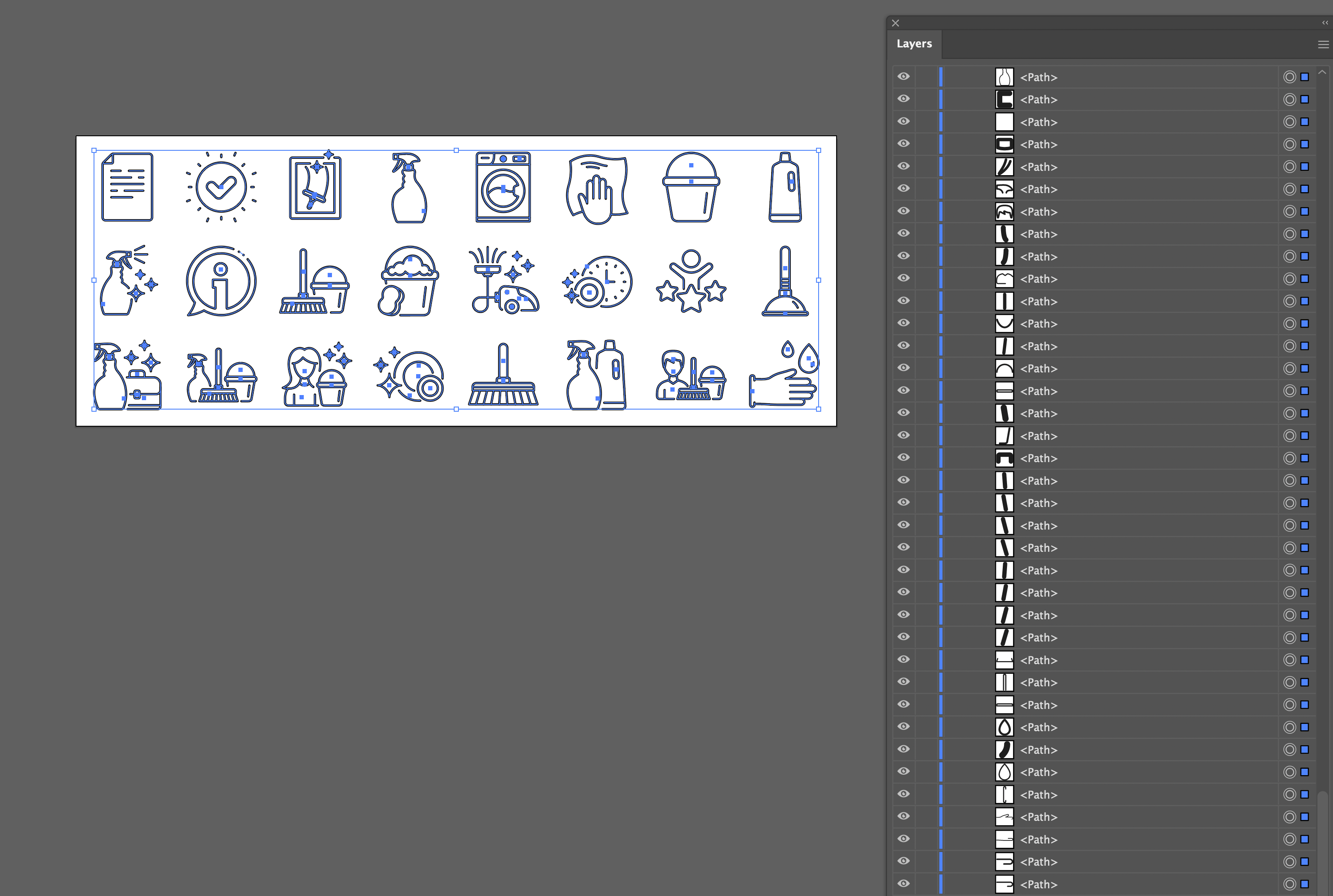1333x896 pixels.
Task: Click the blue selection square of the top Path row
Action: 1304,76
